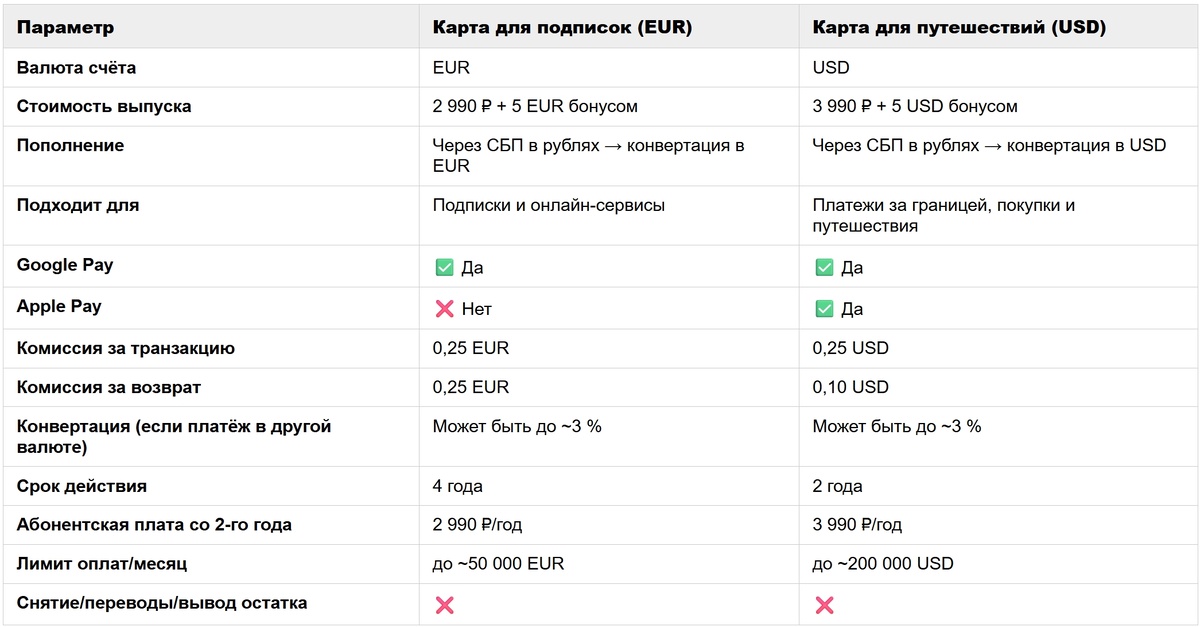Click the red cross in Apple Pay row
Image resolution: width=1200 pixels, height=627 pixels.
point(444,309)
